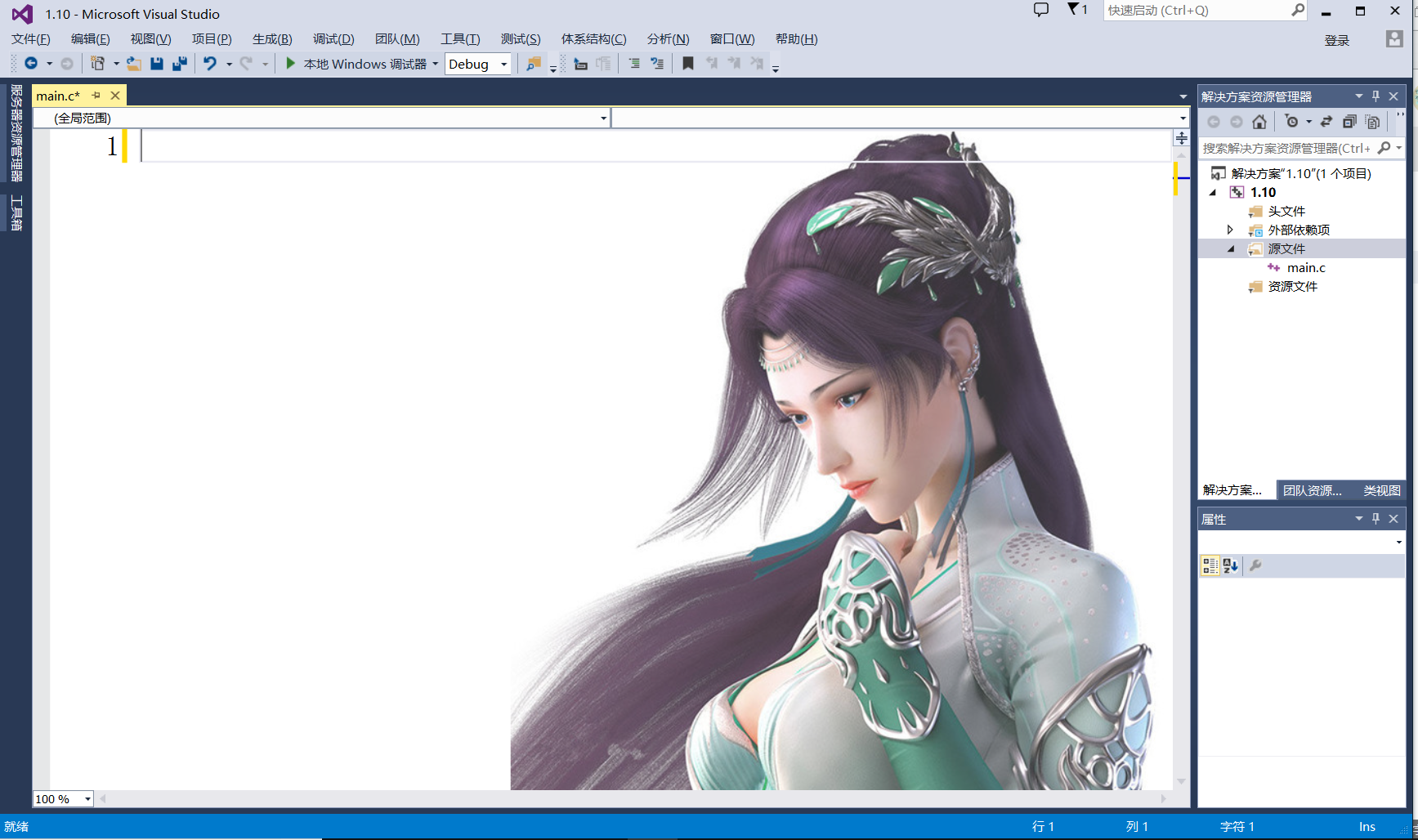
Task: Open the 服务器资源管理器 side tab
Action: click(x=16, y=133)
